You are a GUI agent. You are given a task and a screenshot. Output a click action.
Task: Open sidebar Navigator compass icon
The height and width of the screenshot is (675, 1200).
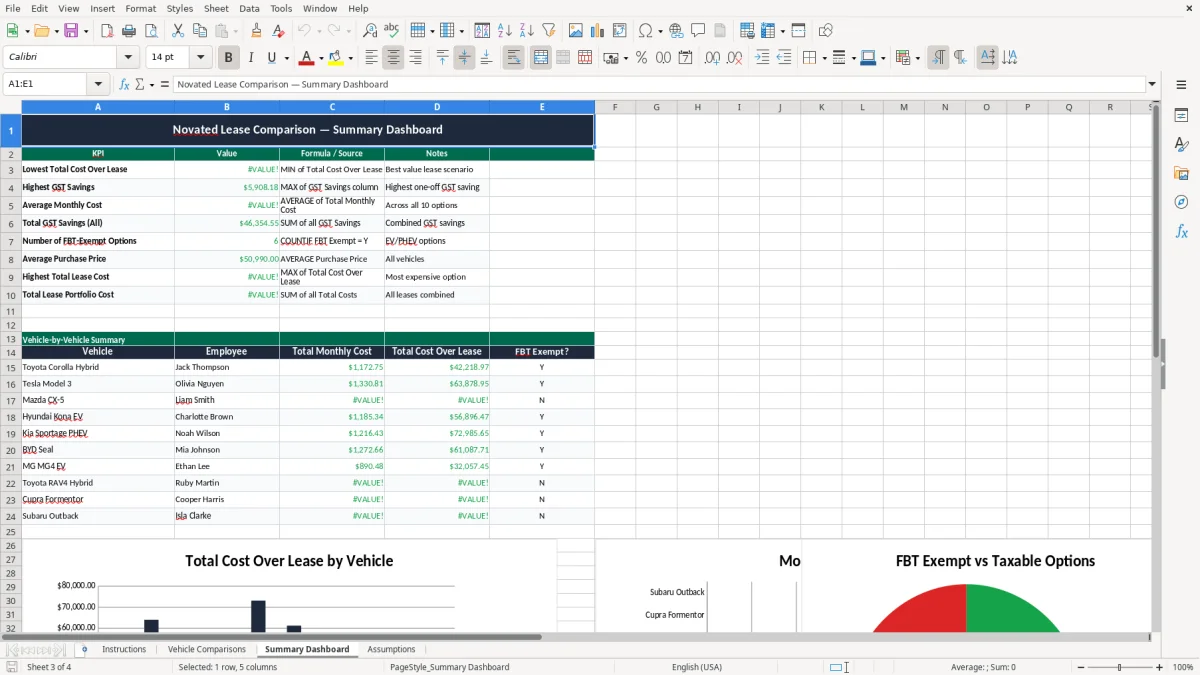pyautogui.click(x=1181, y=202)
